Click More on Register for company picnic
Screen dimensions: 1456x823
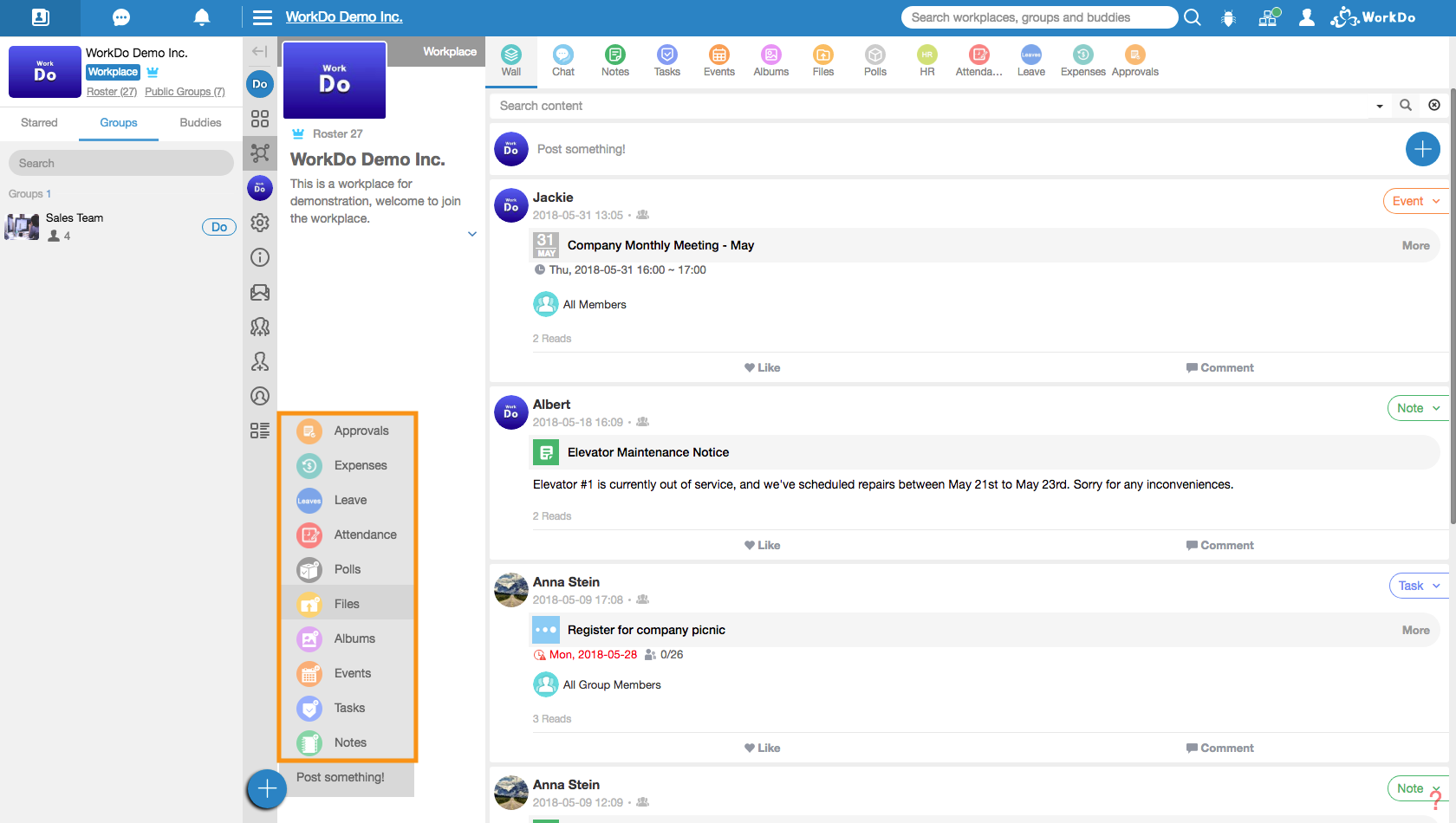pyautogui.click(x=1415, y=630)
